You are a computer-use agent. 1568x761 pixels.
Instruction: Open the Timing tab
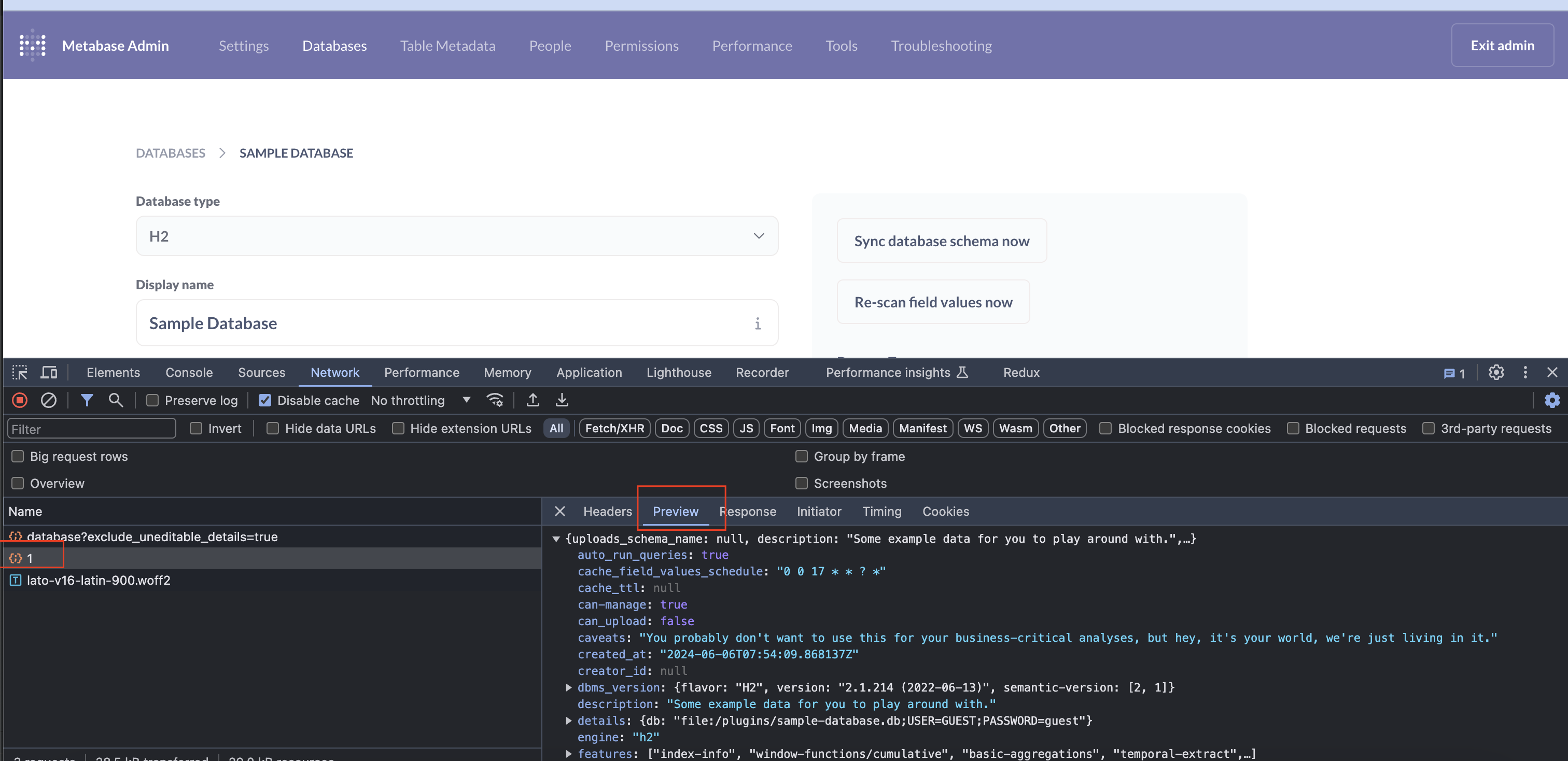coord(881,512)
